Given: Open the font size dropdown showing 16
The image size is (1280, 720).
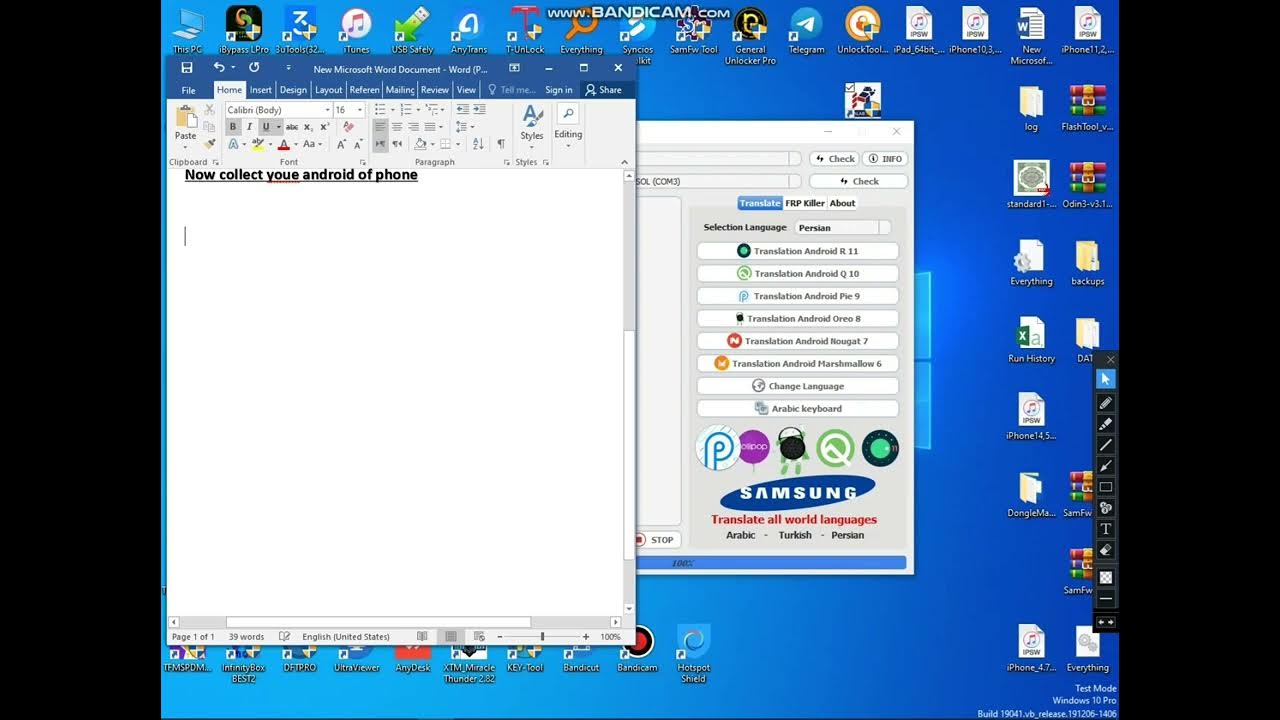Looking at the screenshot, I should click(x=360, y=110).
